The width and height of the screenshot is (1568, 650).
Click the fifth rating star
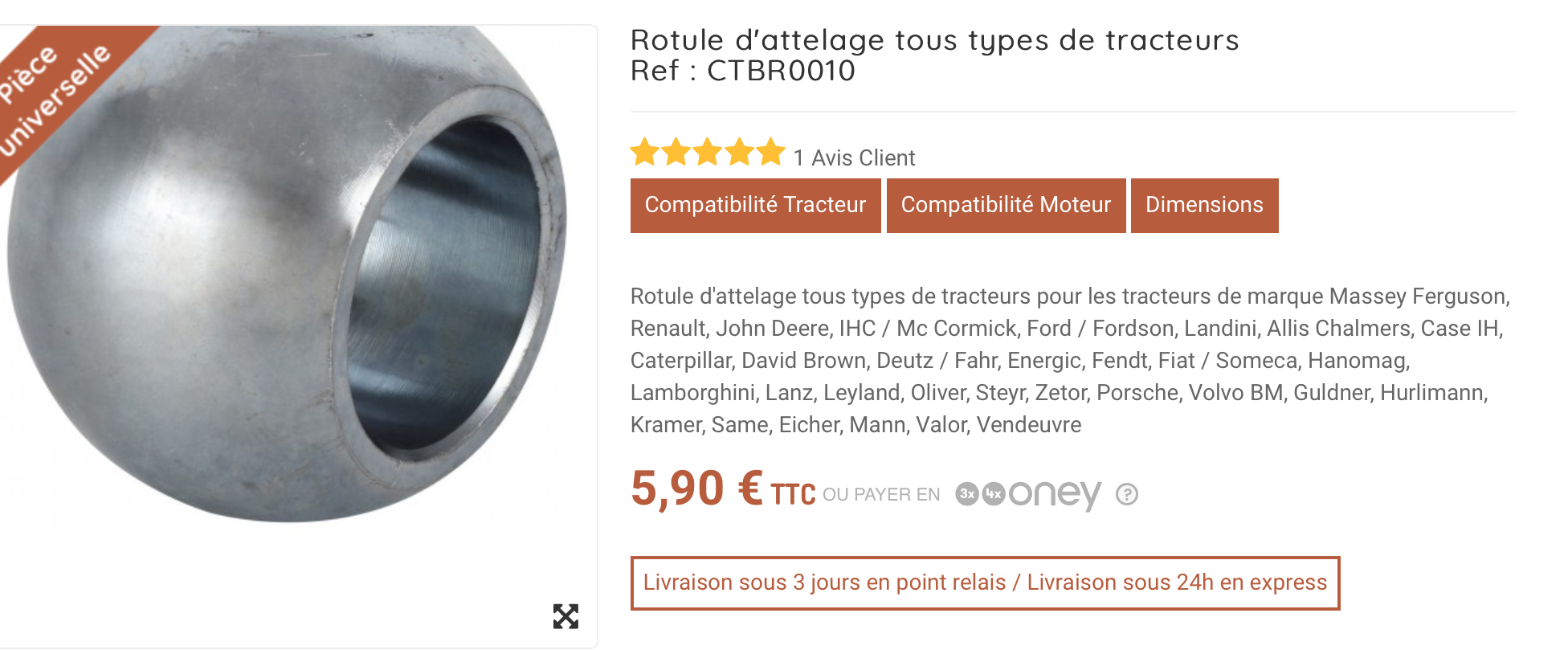pos(770,152)
